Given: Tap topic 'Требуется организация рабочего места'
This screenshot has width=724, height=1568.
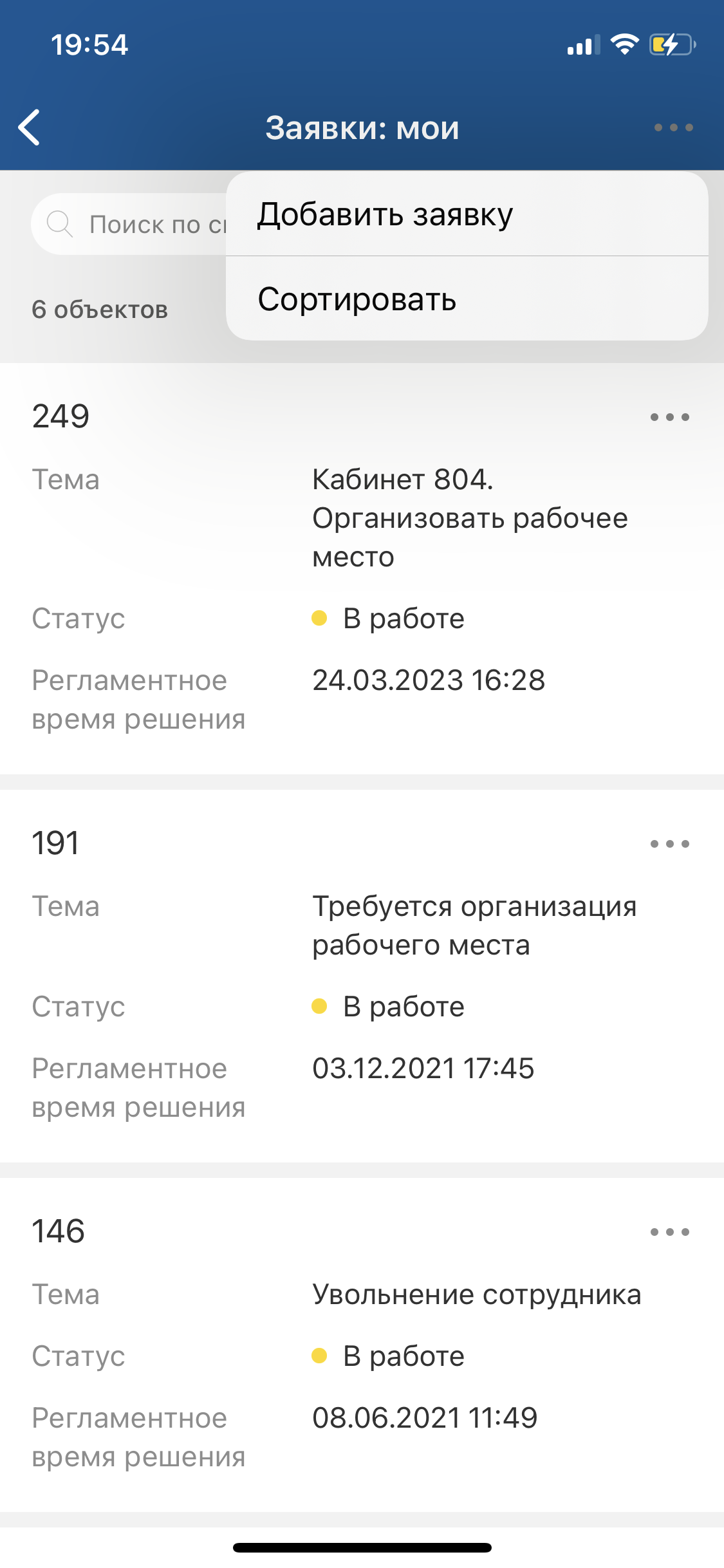Looking at the screenshot, I should [x=474, y=926].
